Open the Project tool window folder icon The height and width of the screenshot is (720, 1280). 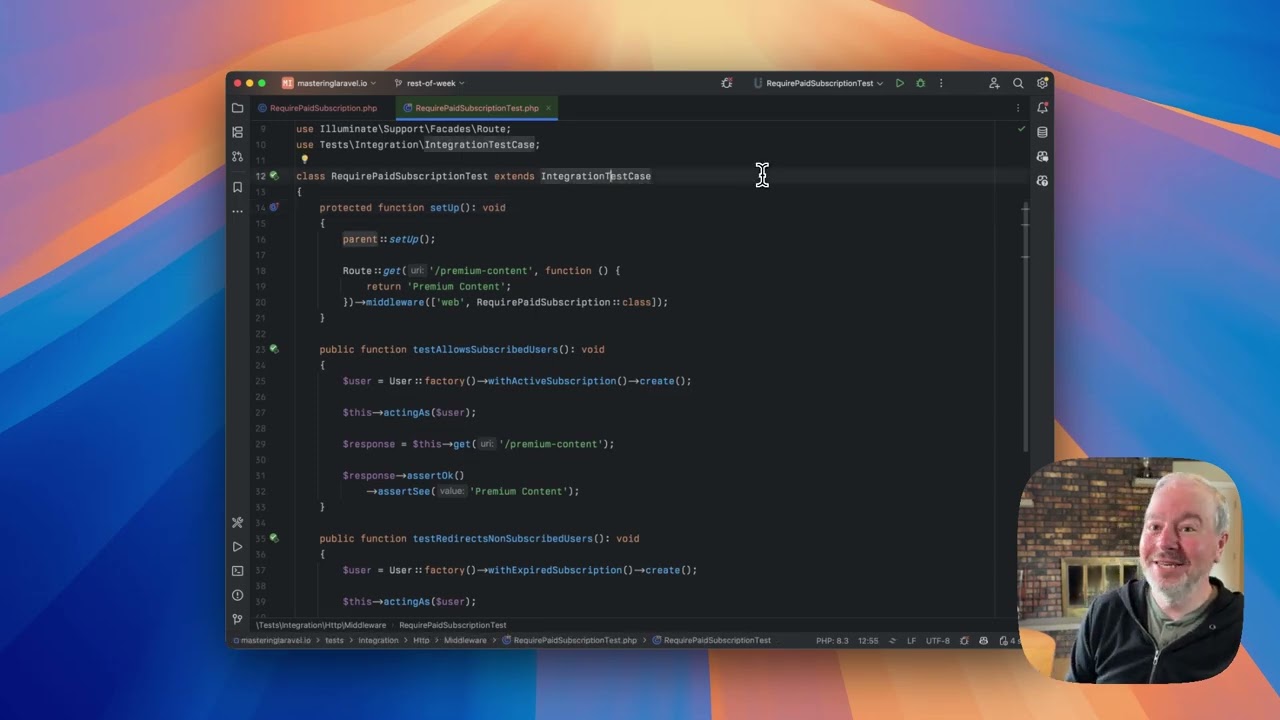(237, 108)
